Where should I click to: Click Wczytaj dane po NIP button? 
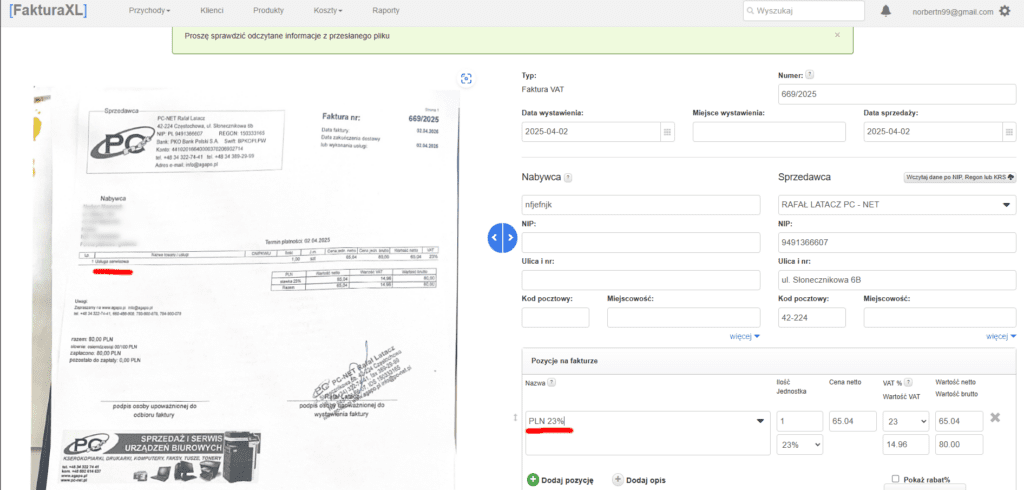coord(959,177)
